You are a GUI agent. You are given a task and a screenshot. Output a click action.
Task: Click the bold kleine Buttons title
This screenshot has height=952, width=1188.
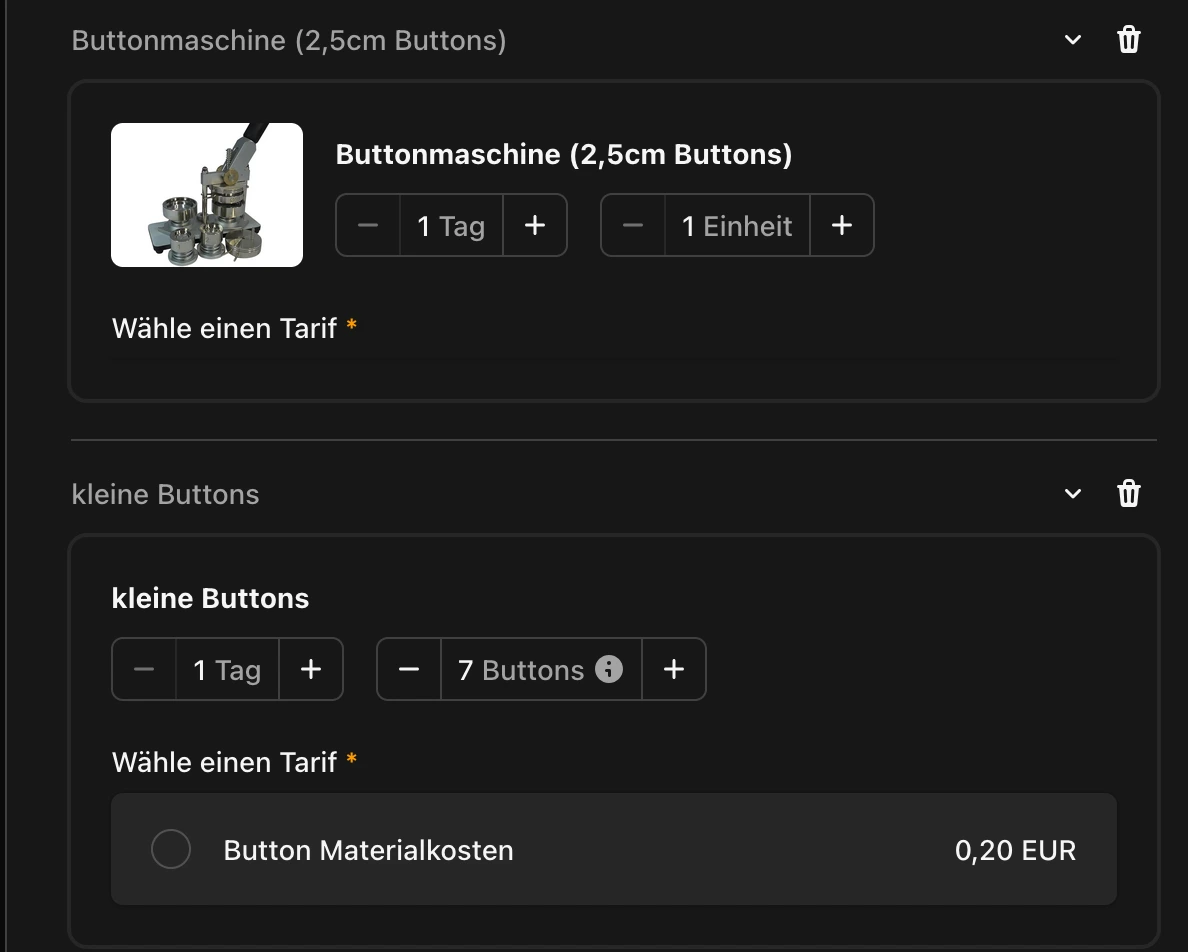click(210, 598)
